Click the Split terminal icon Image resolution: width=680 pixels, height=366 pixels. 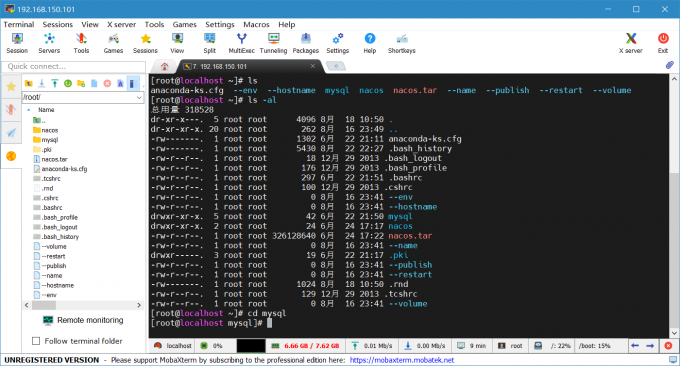pos(209,43)
